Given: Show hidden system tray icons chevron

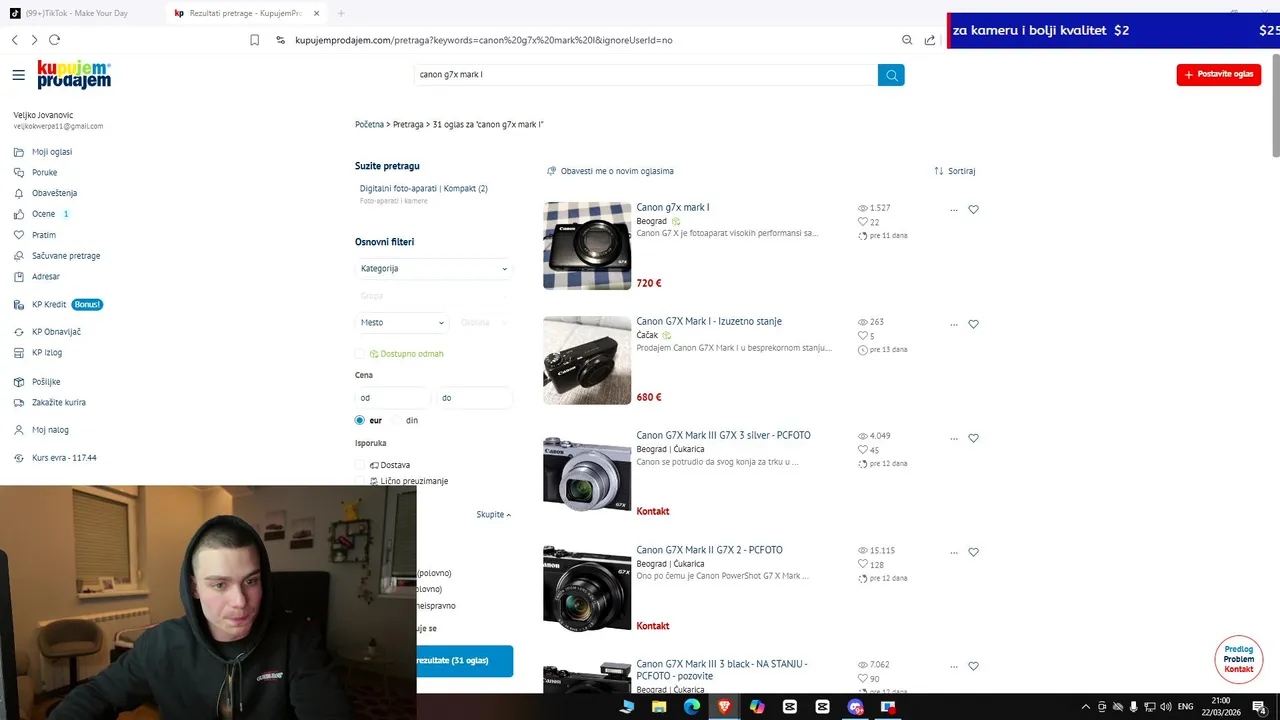Looking at the screenshot, I should pyautogui.click(x=1085, y=706).
